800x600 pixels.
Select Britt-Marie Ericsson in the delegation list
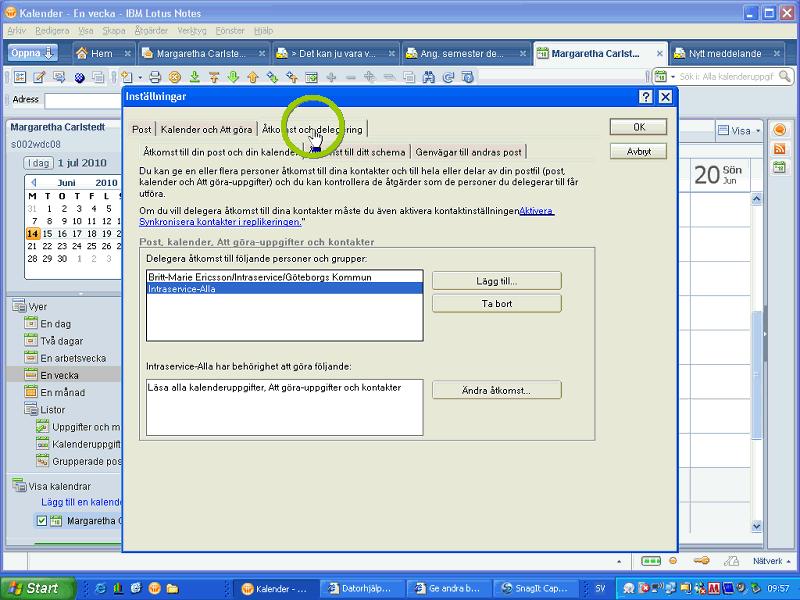point(285,277)
